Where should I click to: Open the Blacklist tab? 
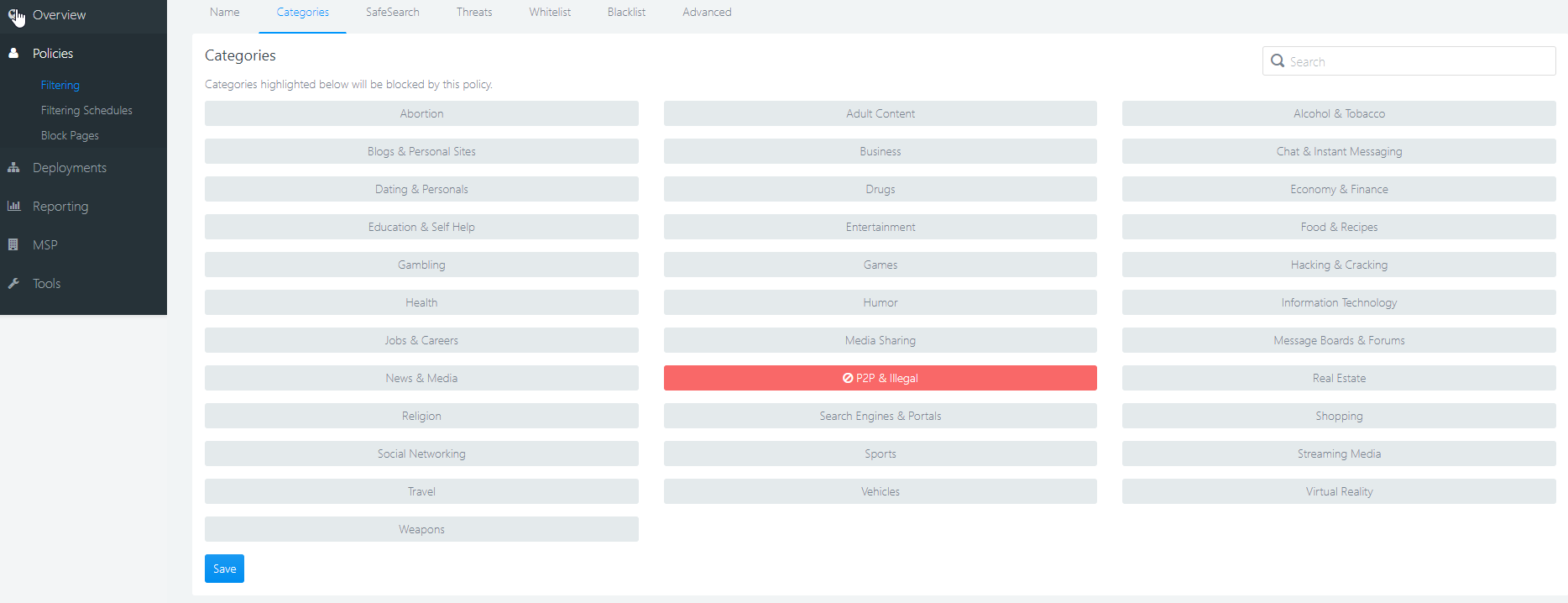point(626,13)
